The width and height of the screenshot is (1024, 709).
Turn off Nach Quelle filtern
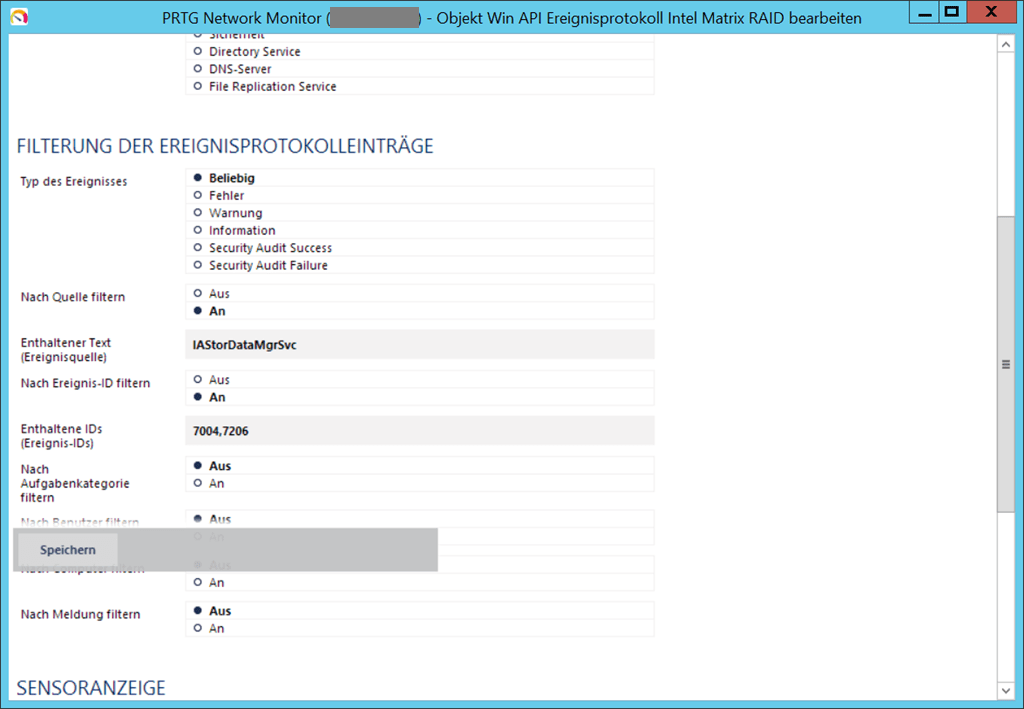[198, 294]
